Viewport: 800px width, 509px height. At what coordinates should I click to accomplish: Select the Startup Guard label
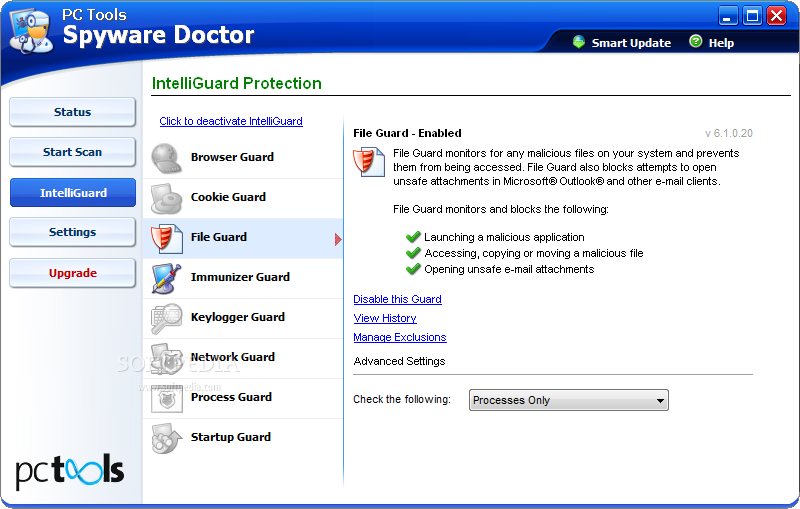click(x=231, y=437)
